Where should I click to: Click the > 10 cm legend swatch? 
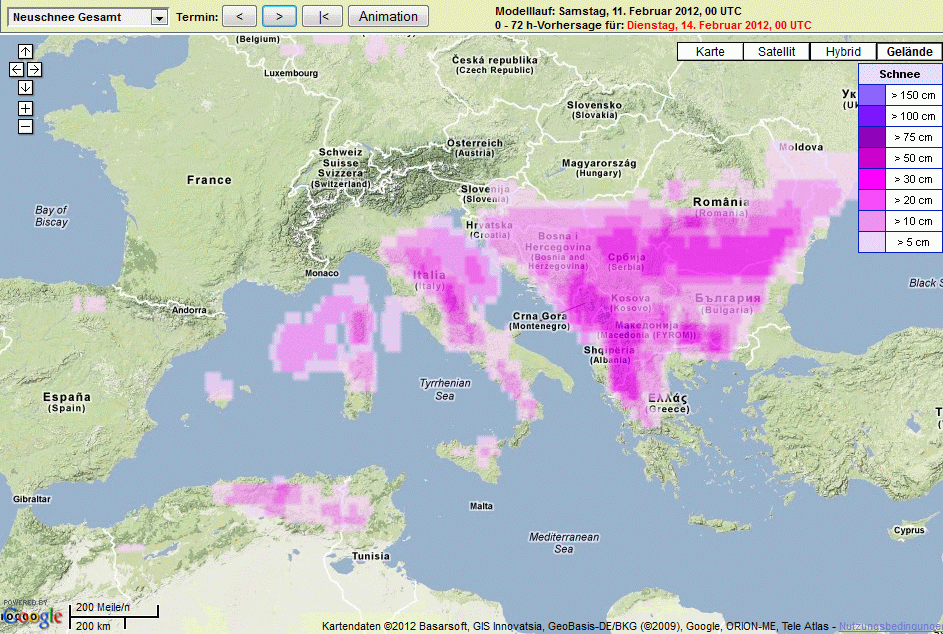pyautogui.click(x=872, y=221)
